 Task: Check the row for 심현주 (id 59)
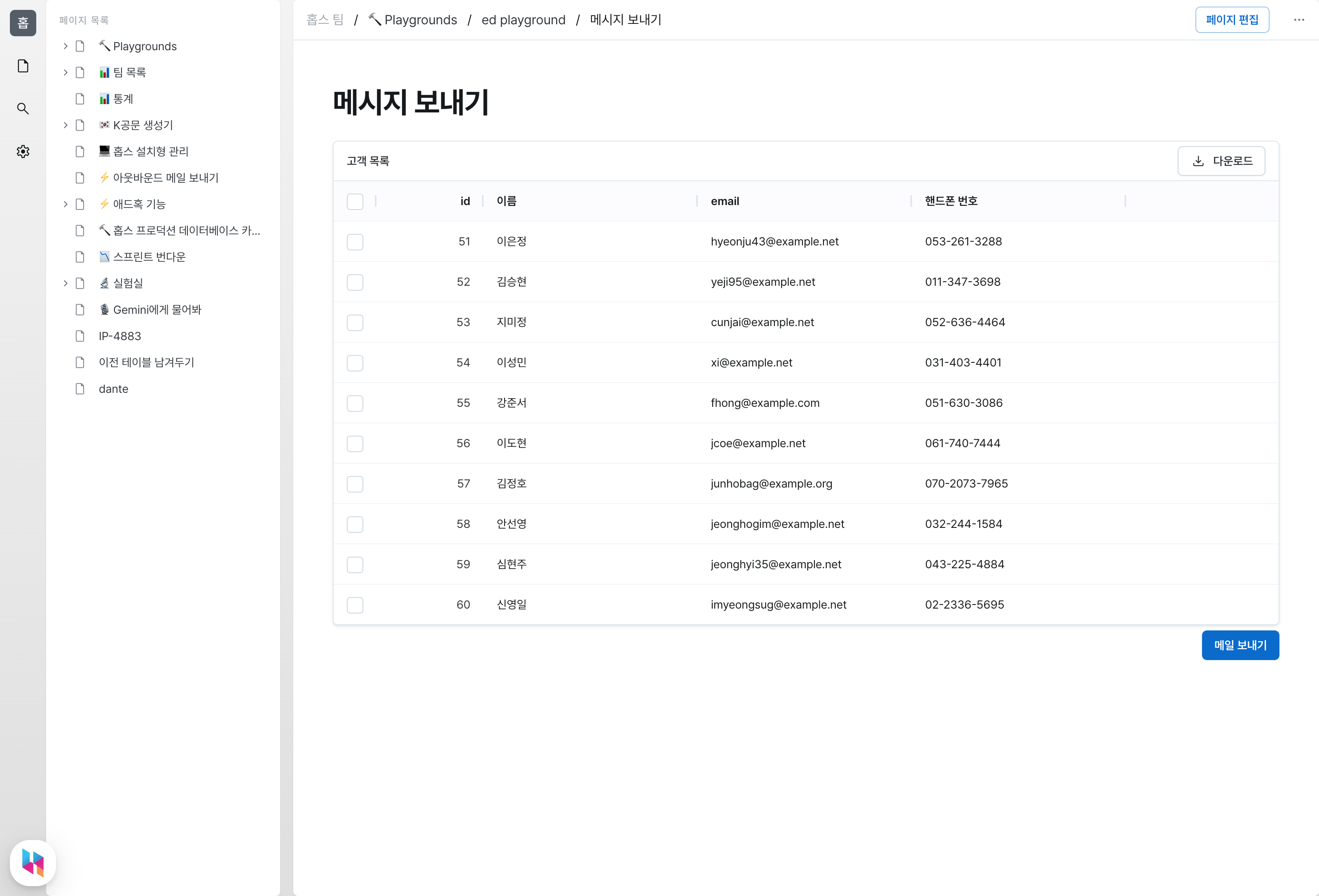click(355, 565)
